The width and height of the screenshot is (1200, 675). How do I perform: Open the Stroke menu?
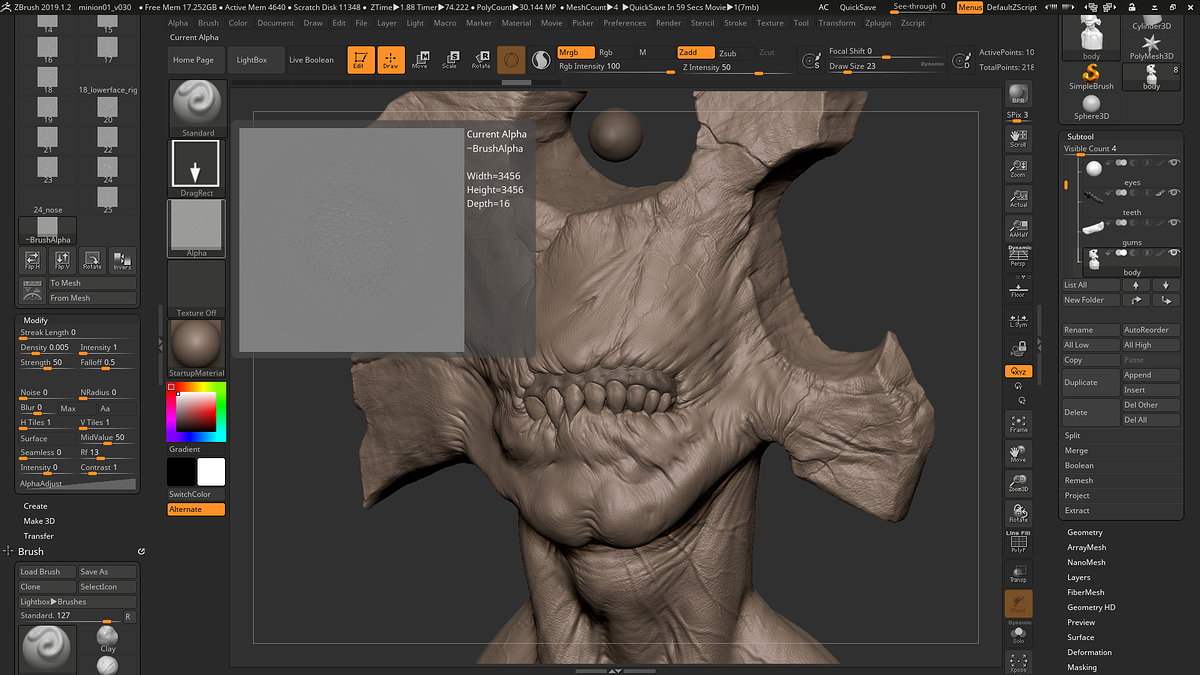point(735,23)
